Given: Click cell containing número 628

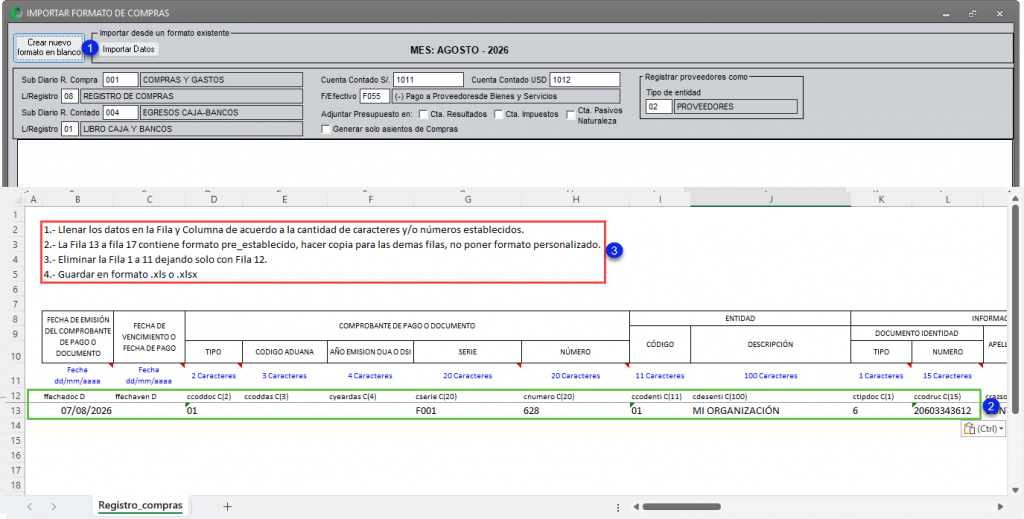Looking at the screenshot, I should [575, 411].
